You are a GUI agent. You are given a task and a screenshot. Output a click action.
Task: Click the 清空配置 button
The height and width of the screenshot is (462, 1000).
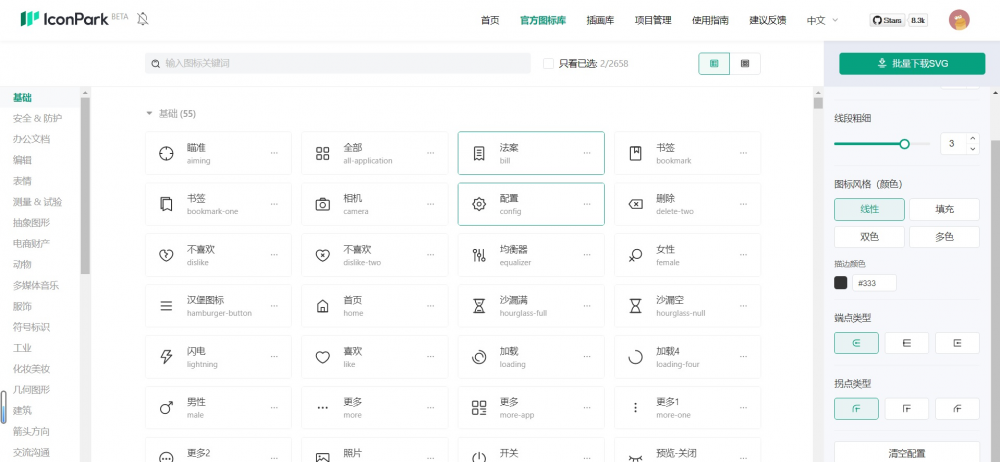click(x=907, y=452)
